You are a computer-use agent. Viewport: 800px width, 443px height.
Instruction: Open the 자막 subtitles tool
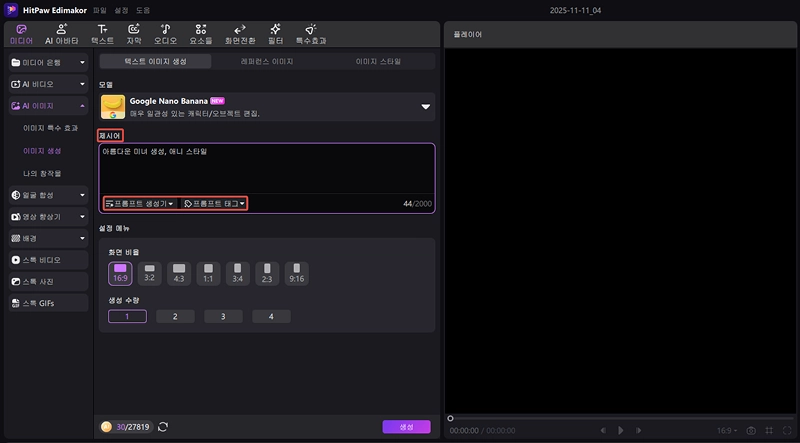click(134, 34)
